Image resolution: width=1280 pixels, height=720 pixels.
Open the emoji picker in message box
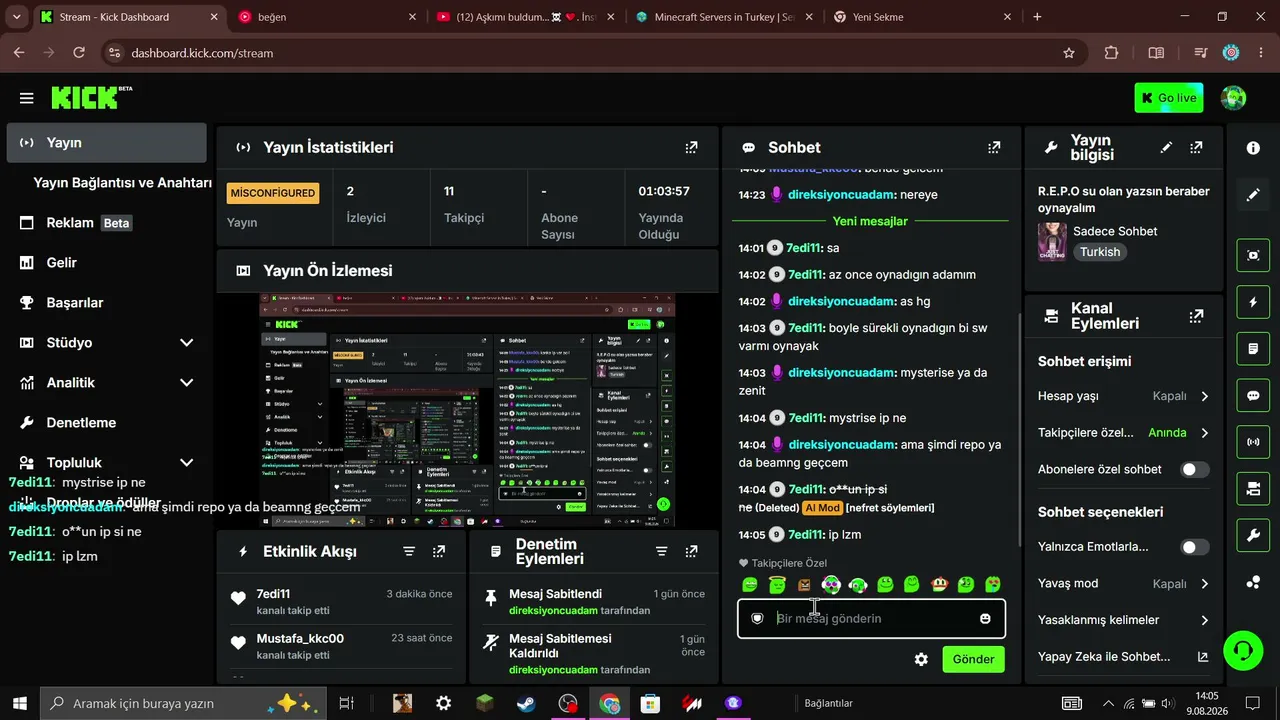(985, 619)
